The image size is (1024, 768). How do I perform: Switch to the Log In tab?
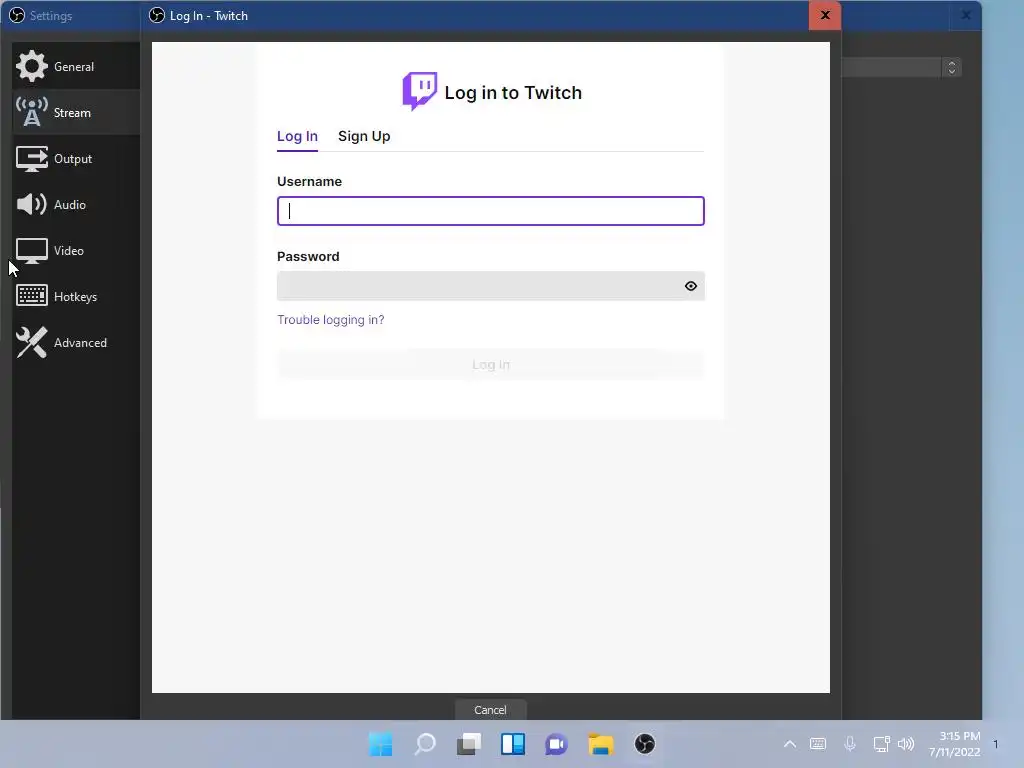[x=297, y=136]
